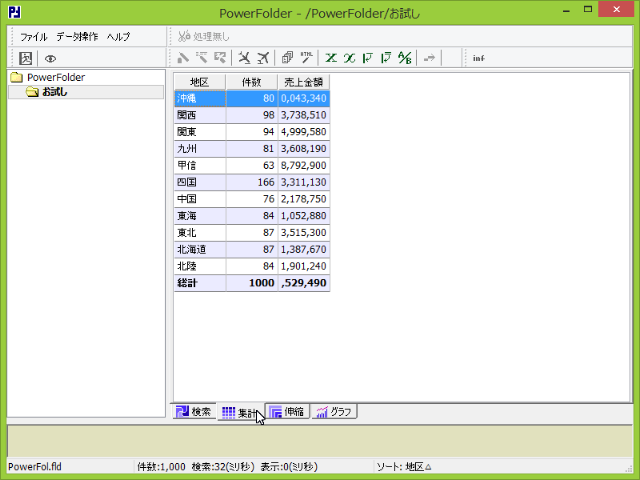This screenshot has width=640, height=480.
Task: Close the PowerFolder window
Action: [616, 9]
